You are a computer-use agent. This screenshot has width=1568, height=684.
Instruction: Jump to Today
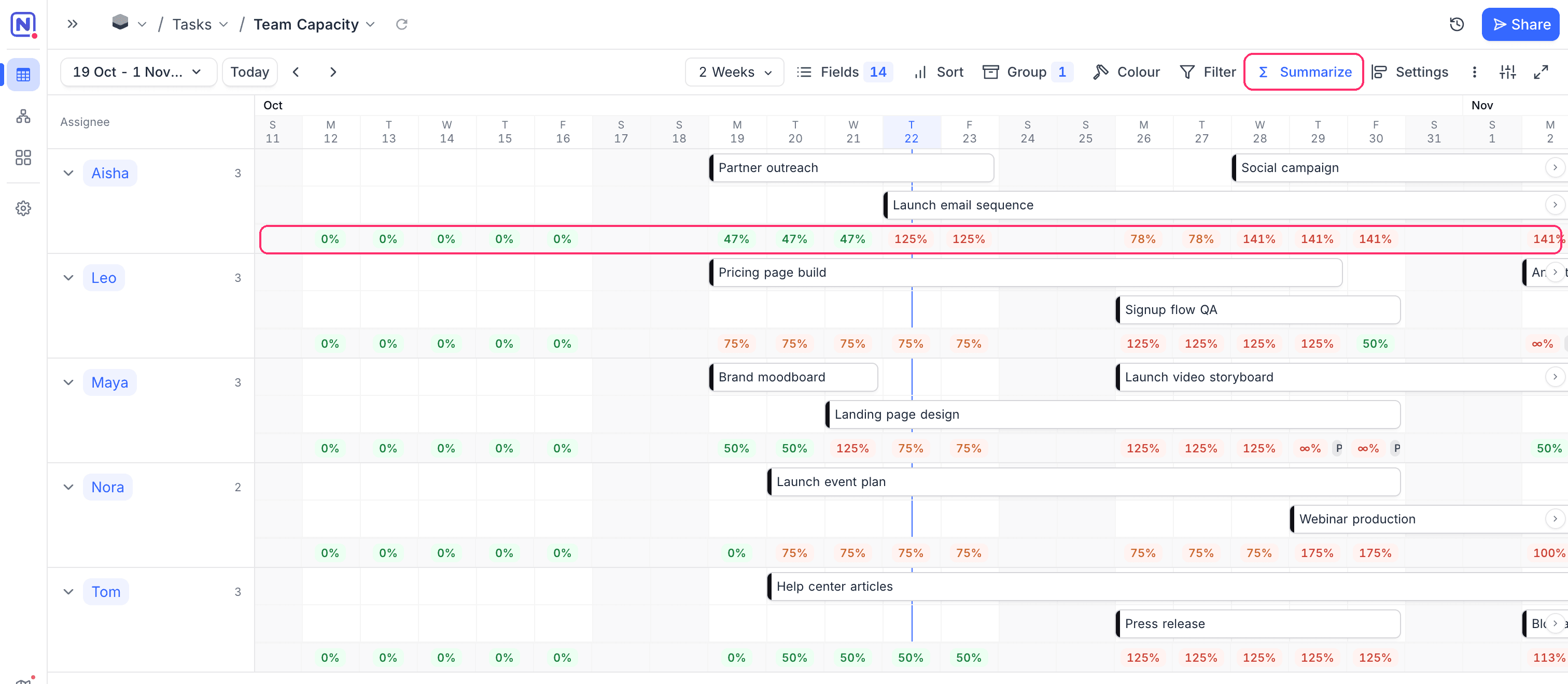(x=249, y=72)
